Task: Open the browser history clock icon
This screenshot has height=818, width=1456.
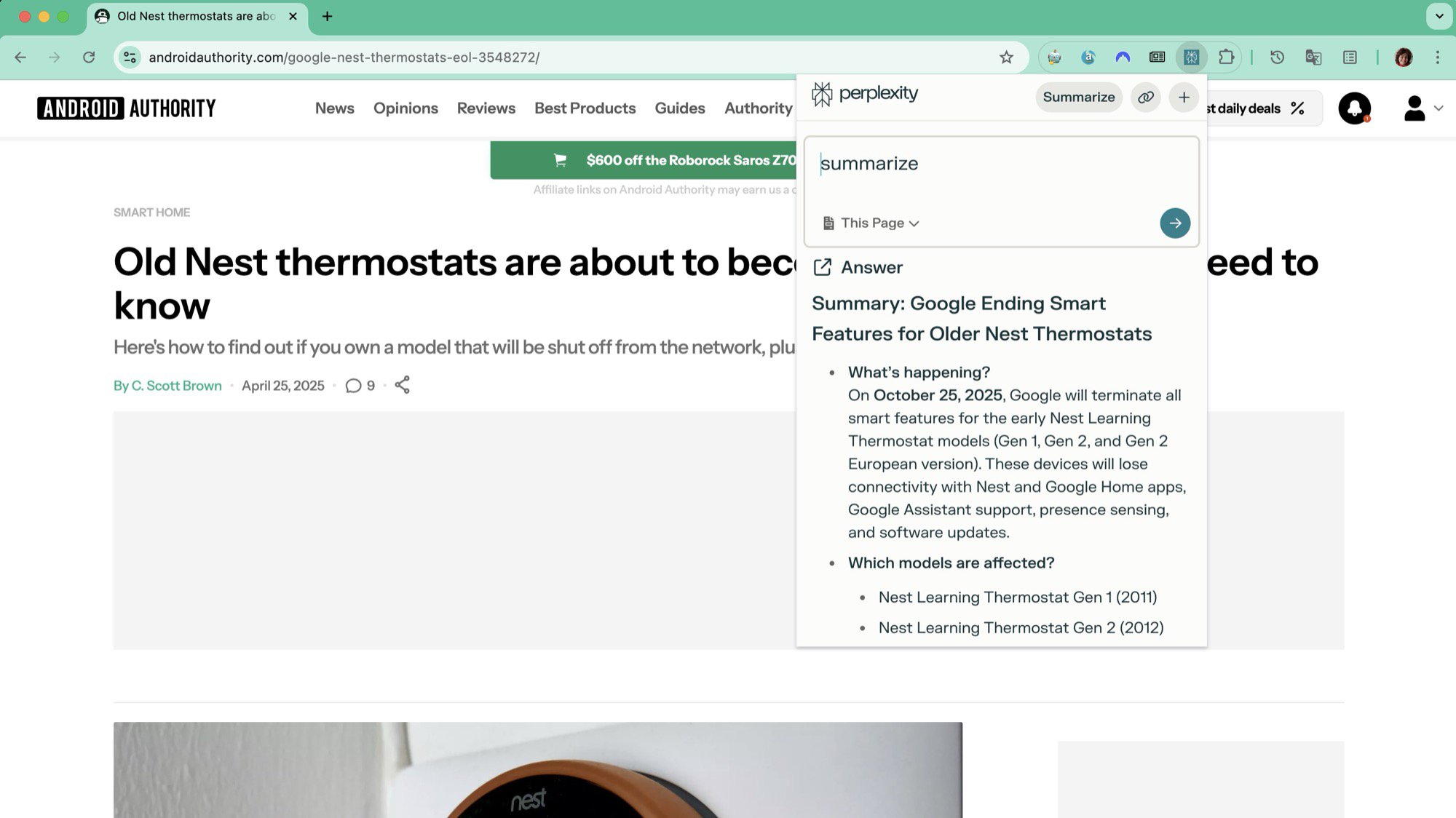Action: (1277, 57)
